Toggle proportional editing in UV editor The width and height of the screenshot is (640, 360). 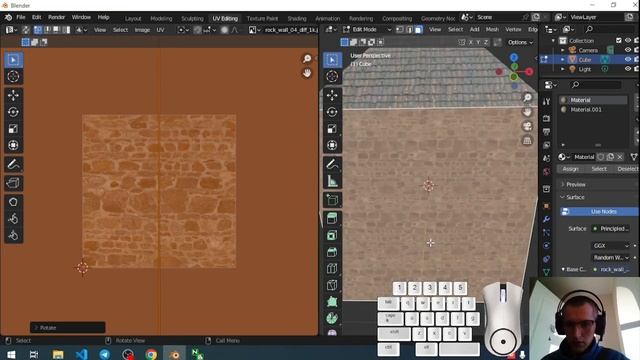point(224,30)
